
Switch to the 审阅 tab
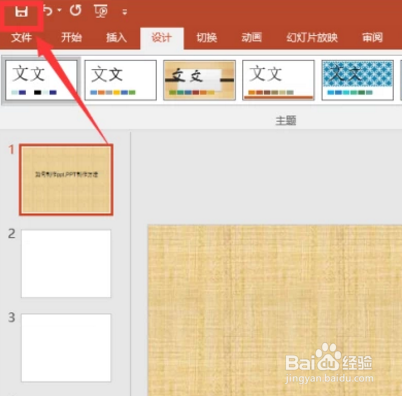pos(372,37)
